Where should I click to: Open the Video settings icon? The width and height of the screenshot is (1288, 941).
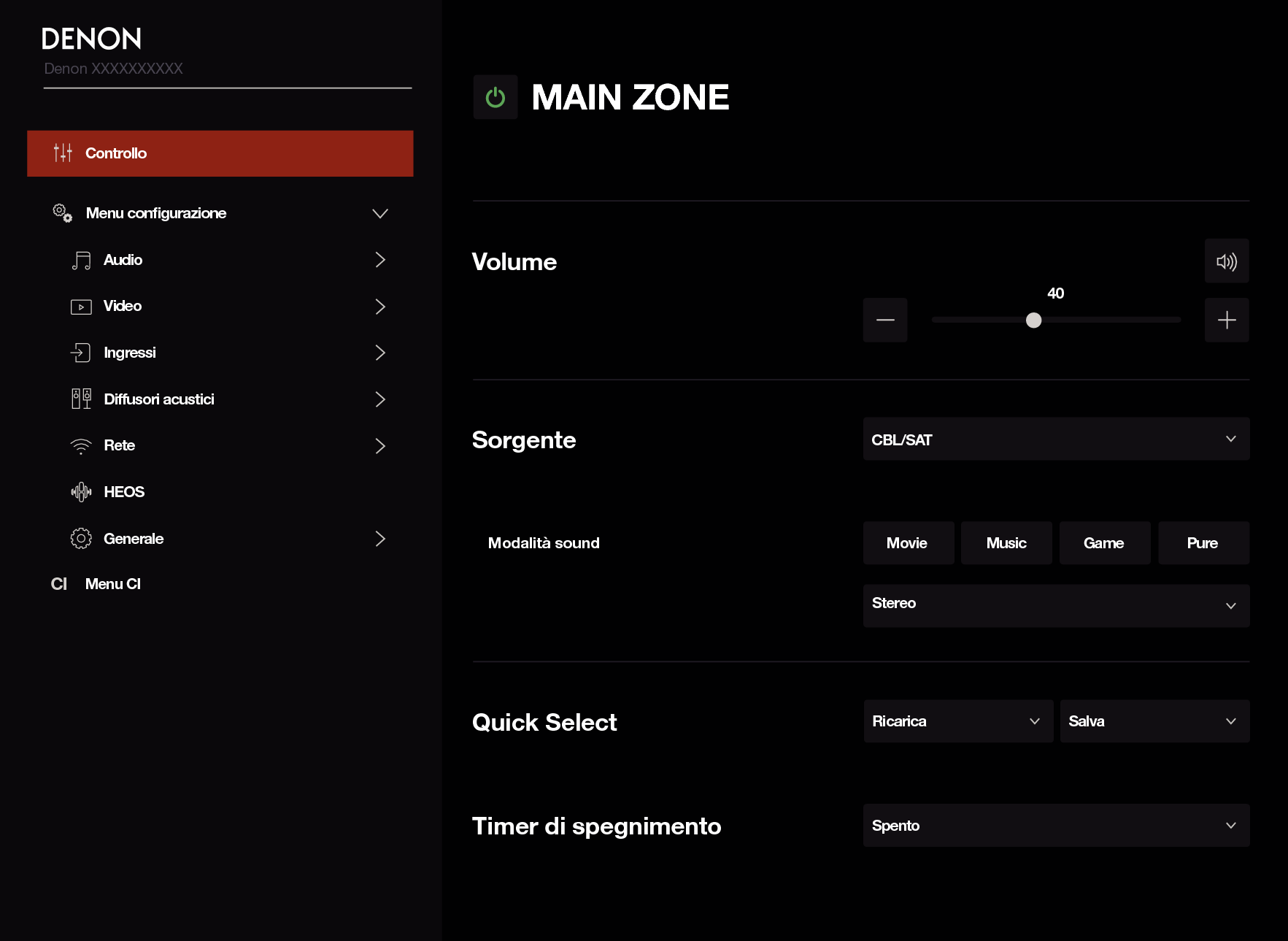click(81, 307)
